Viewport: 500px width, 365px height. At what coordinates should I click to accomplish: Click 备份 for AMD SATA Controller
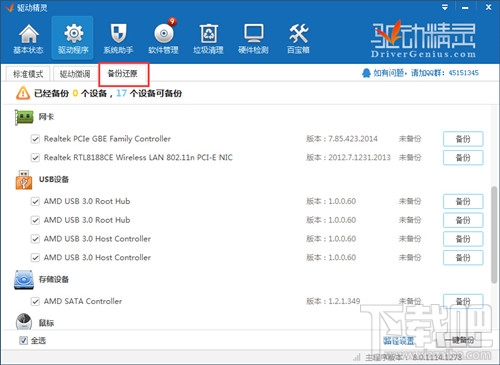463,301
